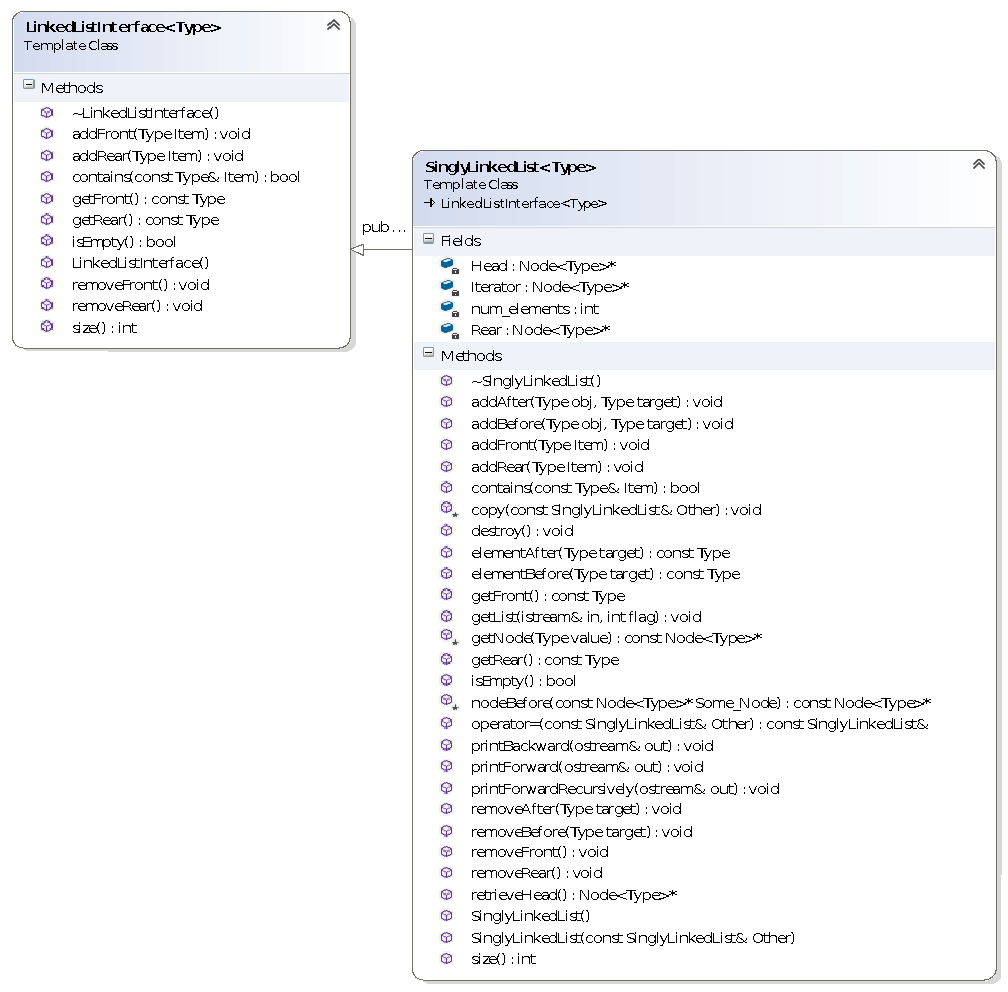Select the 'num_elements : int' field

pyautogui.click(x=535, y=309)
